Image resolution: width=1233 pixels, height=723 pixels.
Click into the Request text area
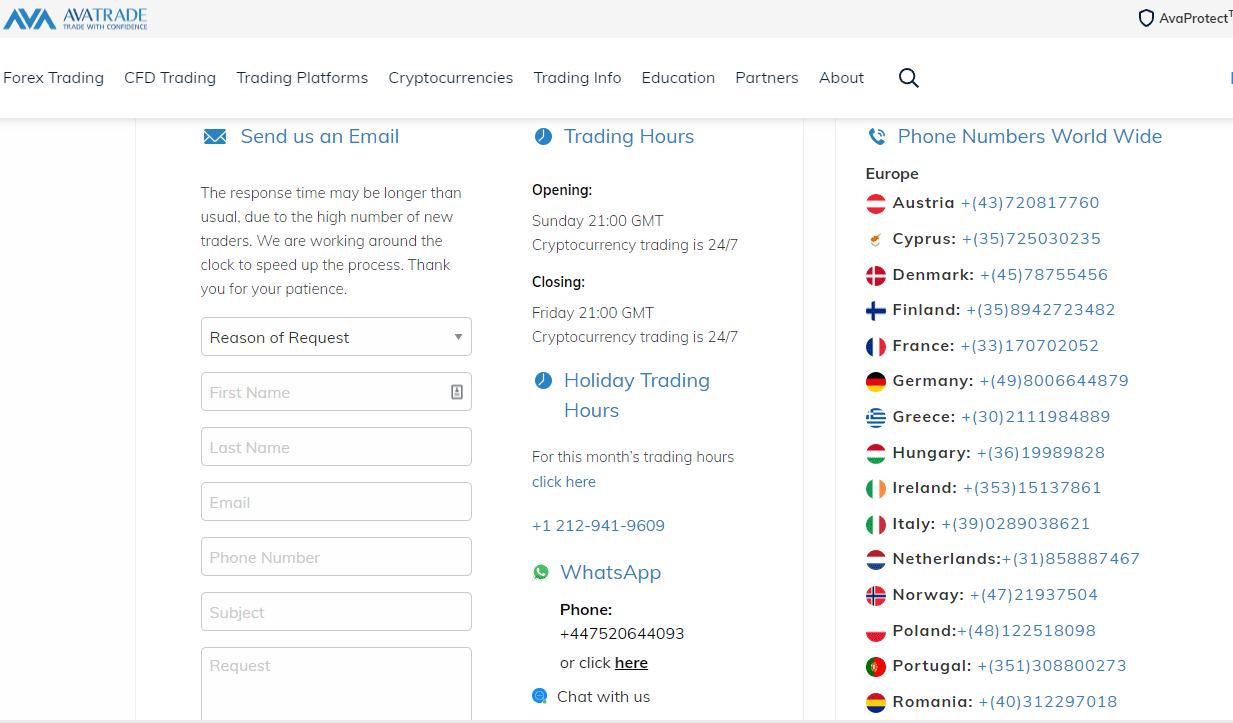point(336,684)
